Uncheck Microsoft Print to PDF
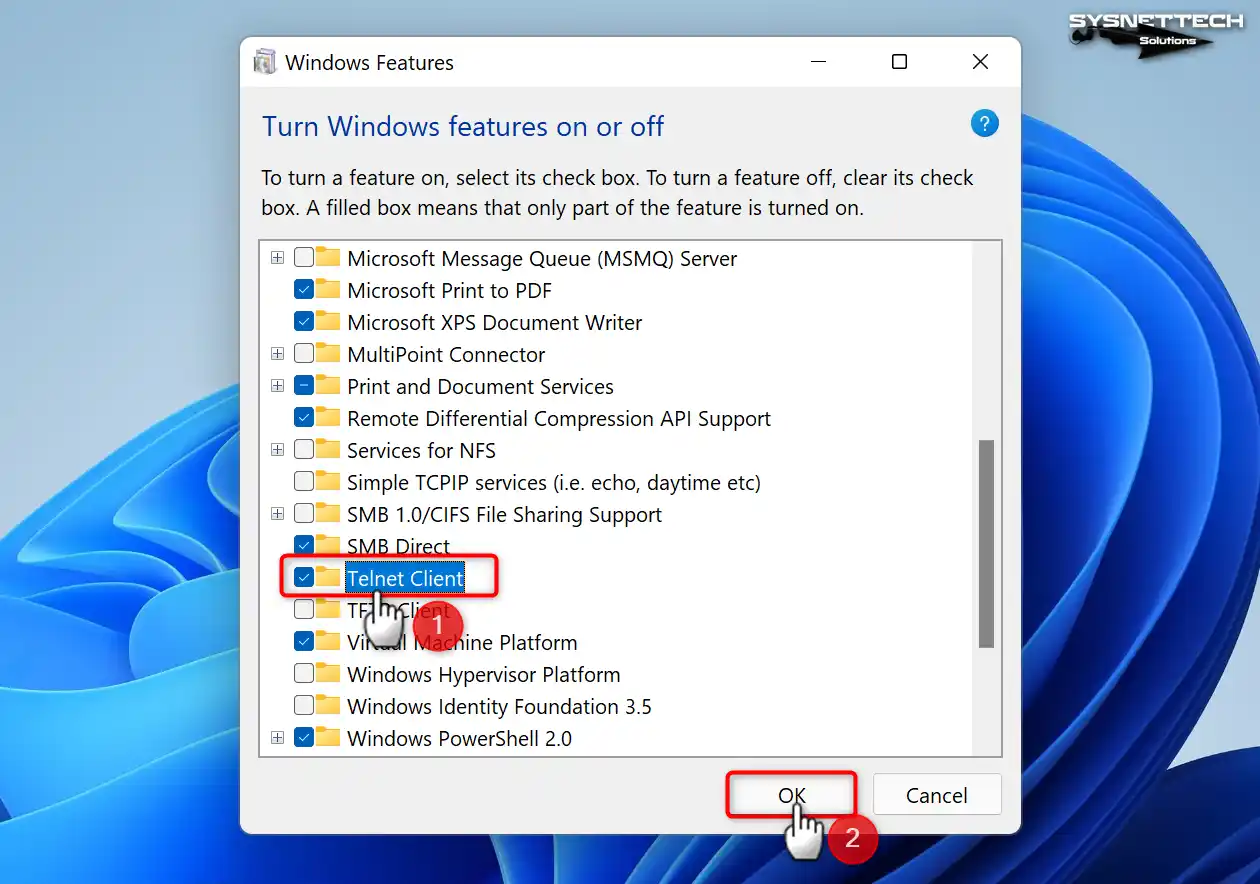This screenshot has width=1260, height=884. coord(304,290)
